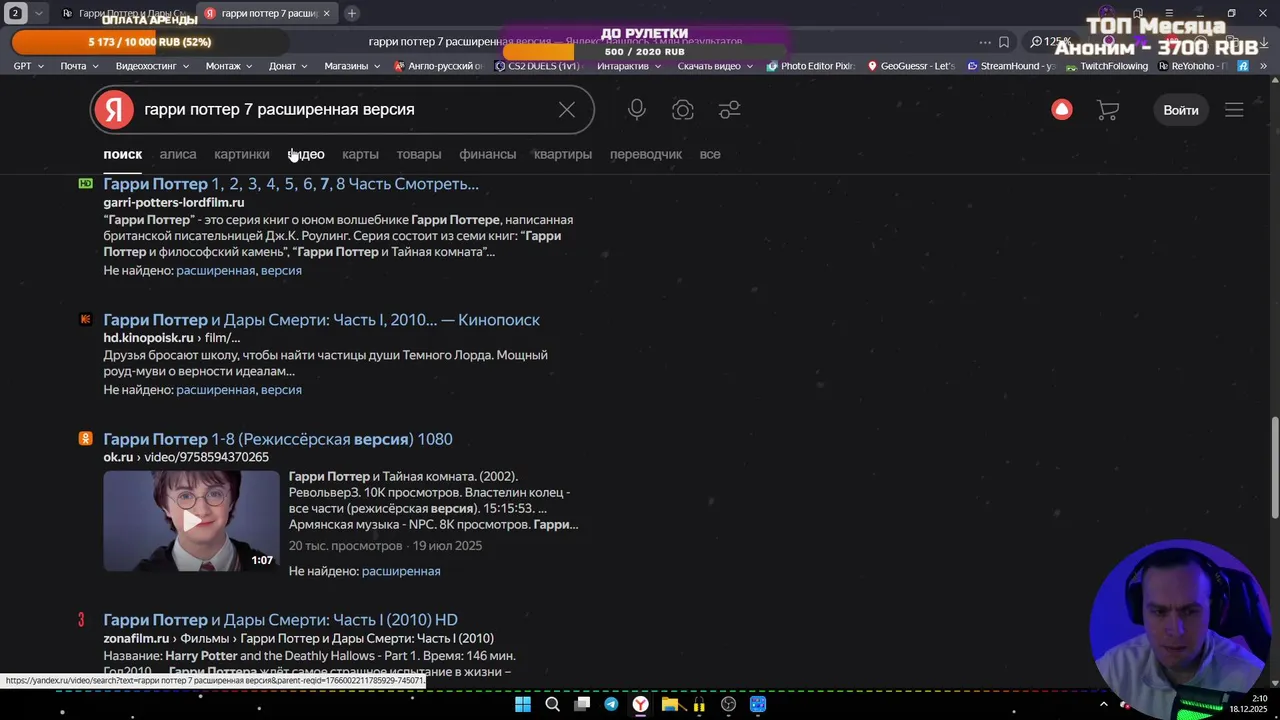The height and width of the screenshot is (720, 1280).
Task: Open garri-potters-lordfilm.ru site link
Action: click(x=174, y=202)
